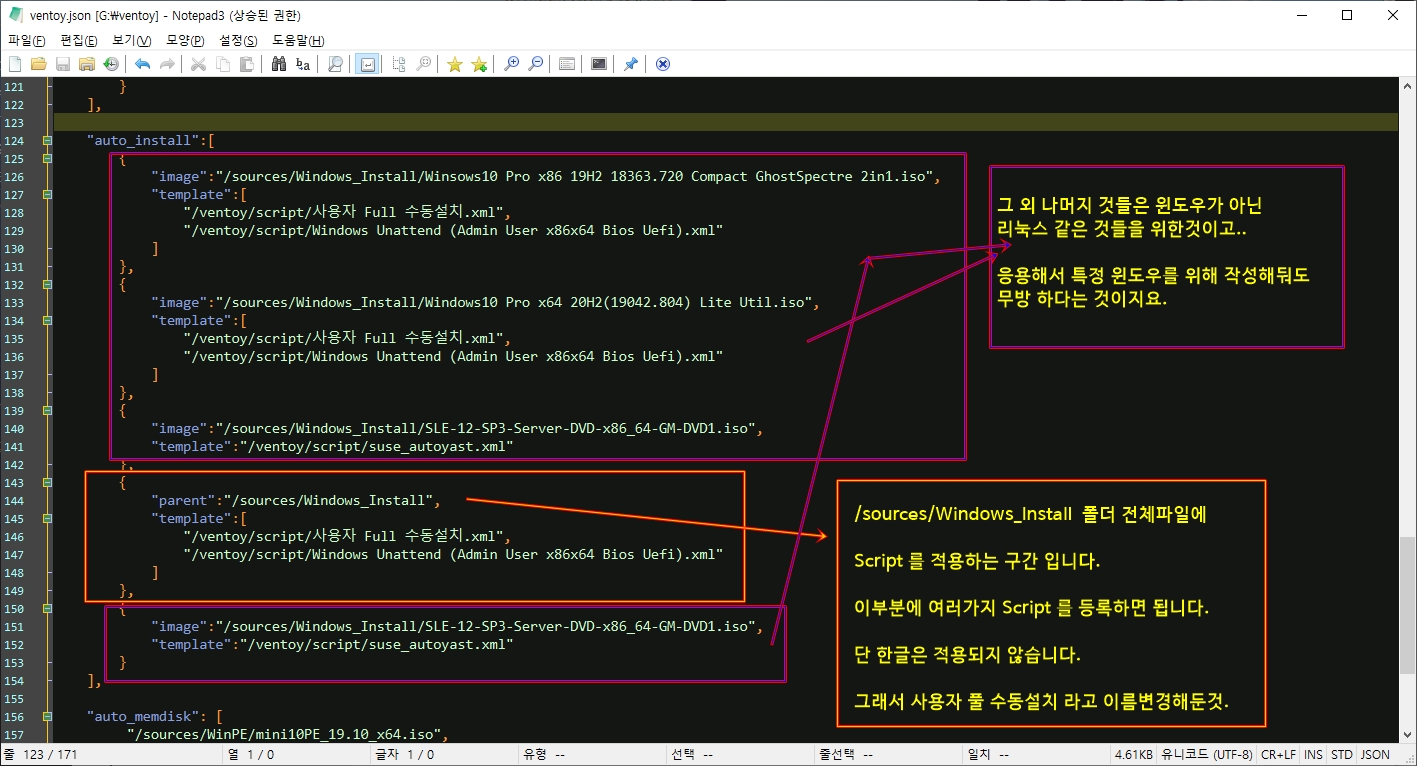Zoom out with magnifier minus icon
The image size is (1417, 766).
tap(535, 64)
